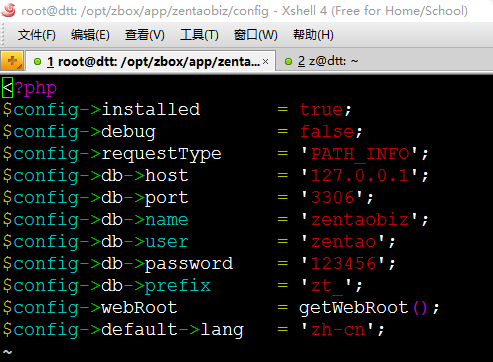
Task: Click the 'PATH_INFO' value
Action: [x=360, y=154]
